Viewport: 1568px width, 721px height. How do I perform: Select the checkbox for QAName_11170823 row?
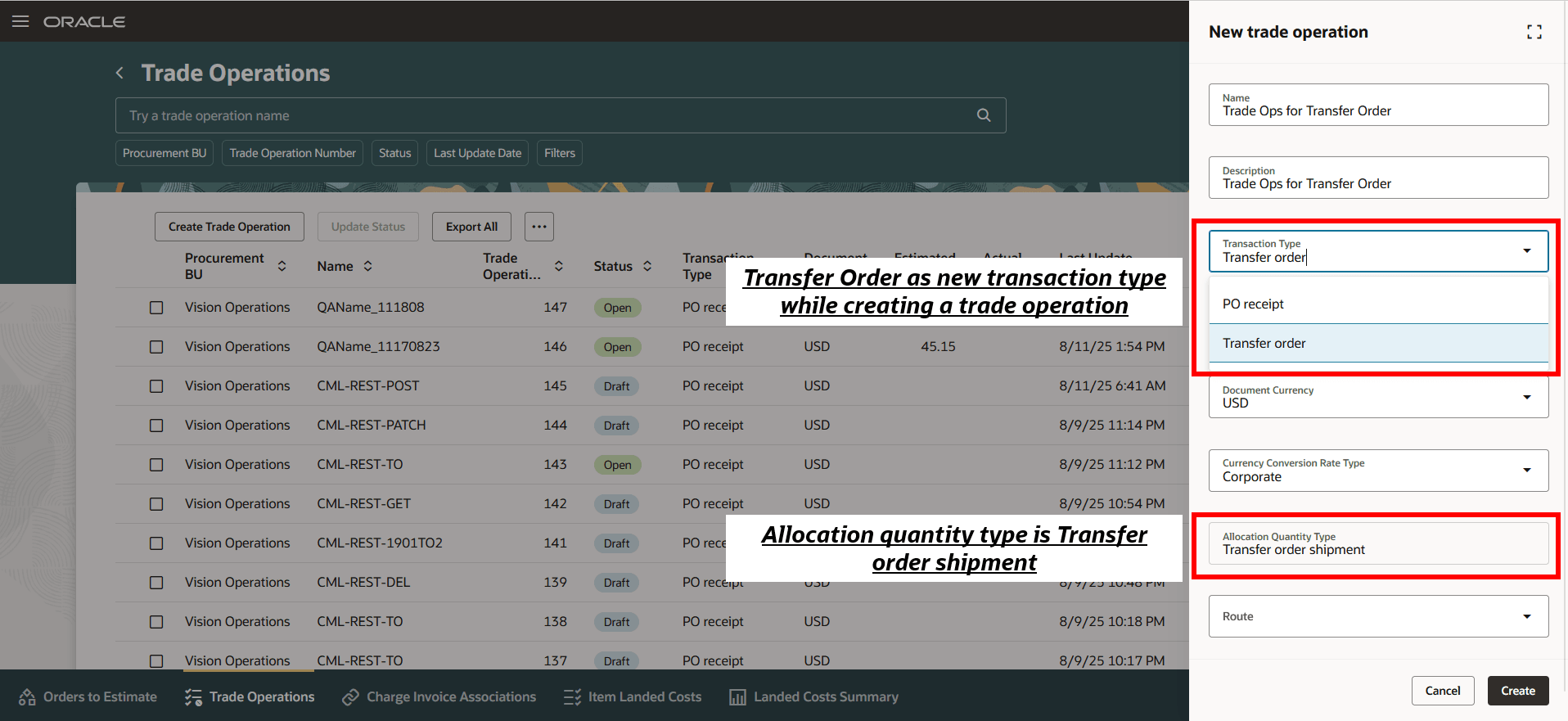pos(156,347)
